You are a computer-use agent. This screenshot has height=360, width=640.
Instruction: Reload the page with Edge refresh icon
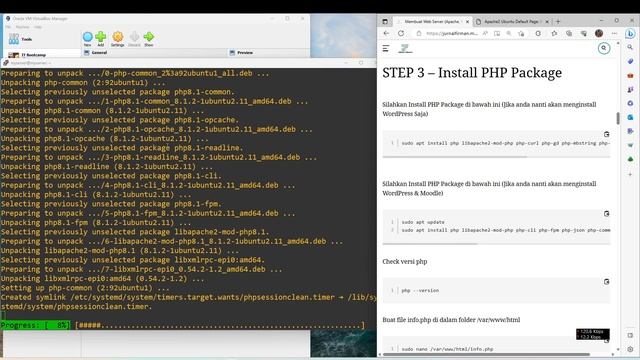coord(401,33)
